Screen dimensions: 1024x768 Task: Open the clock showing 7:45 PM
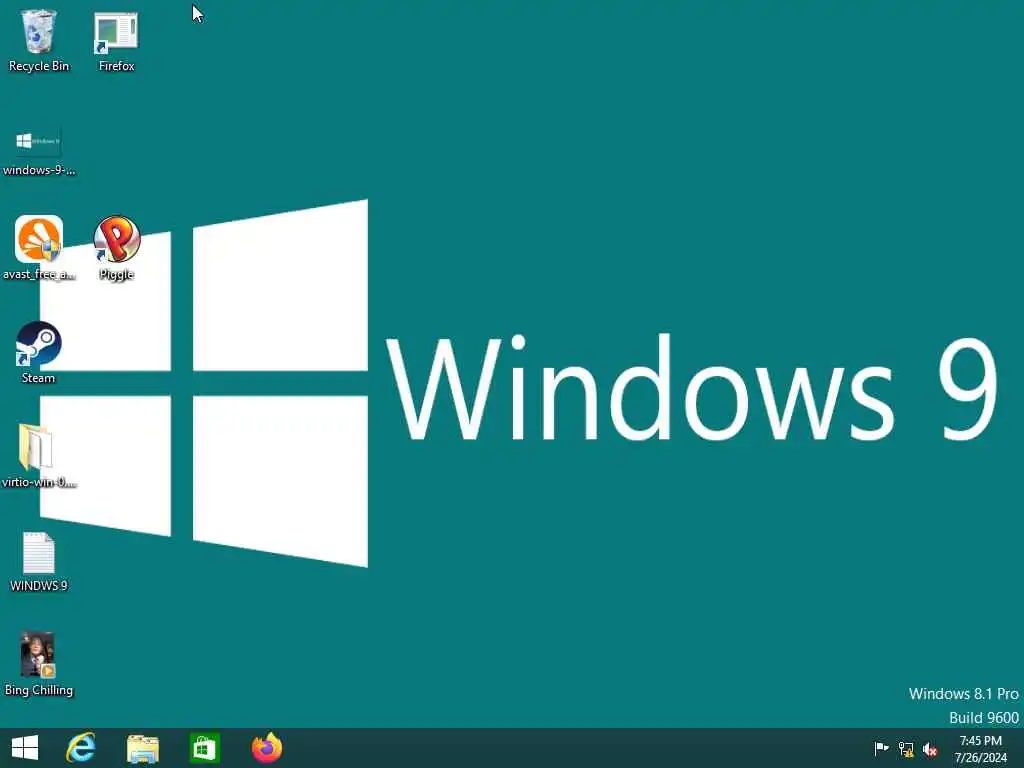click(980, 748)
